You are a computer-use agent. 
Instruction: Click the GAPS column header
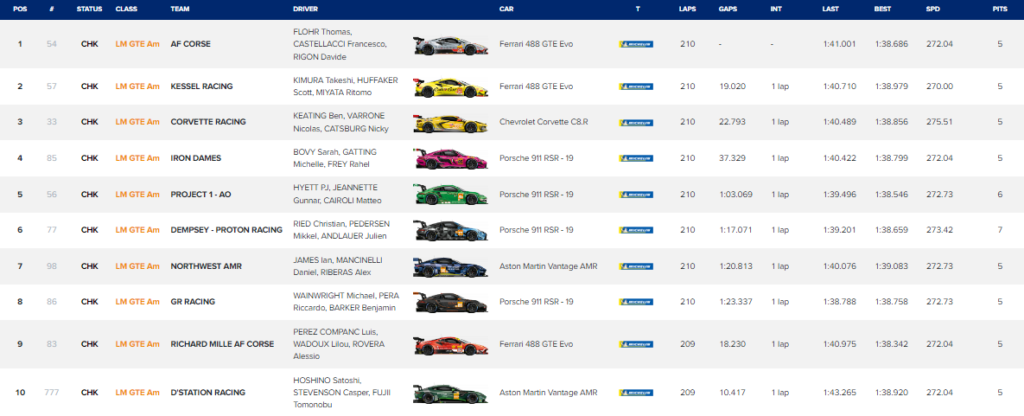point(728,9)
